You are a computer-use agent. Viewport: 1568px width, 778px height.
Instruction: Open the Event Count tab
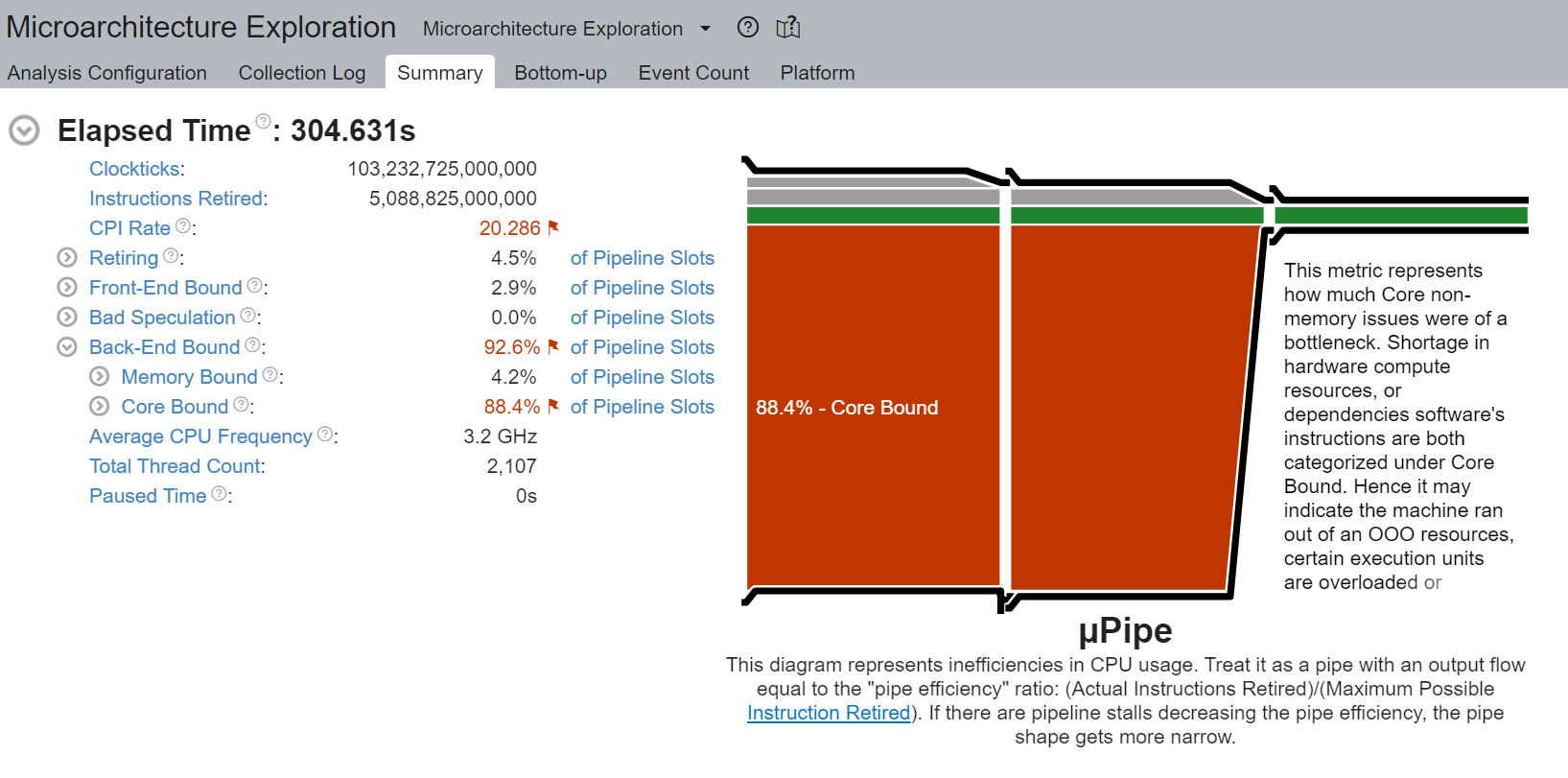693,73
